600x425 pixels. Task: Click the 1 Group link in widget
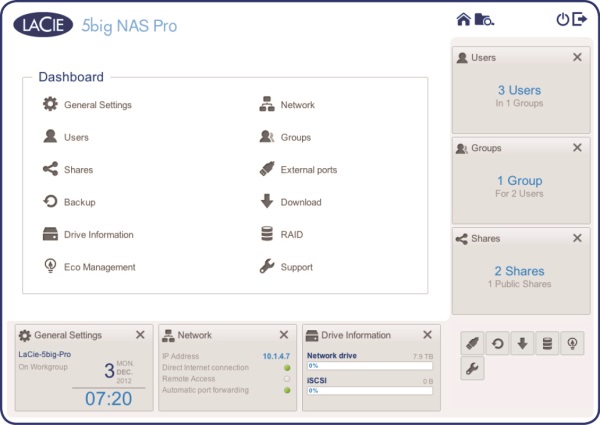519,181
